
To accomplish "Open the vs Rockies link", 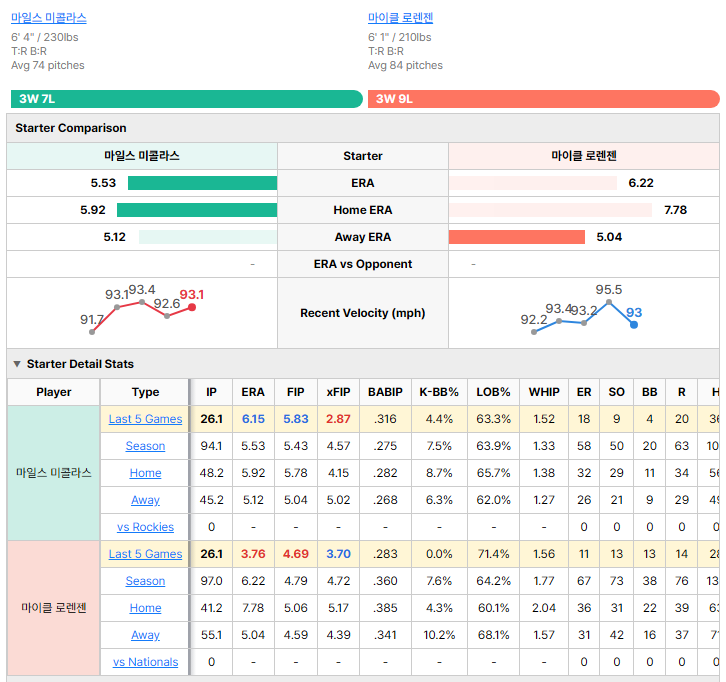I will click(145, 527).
